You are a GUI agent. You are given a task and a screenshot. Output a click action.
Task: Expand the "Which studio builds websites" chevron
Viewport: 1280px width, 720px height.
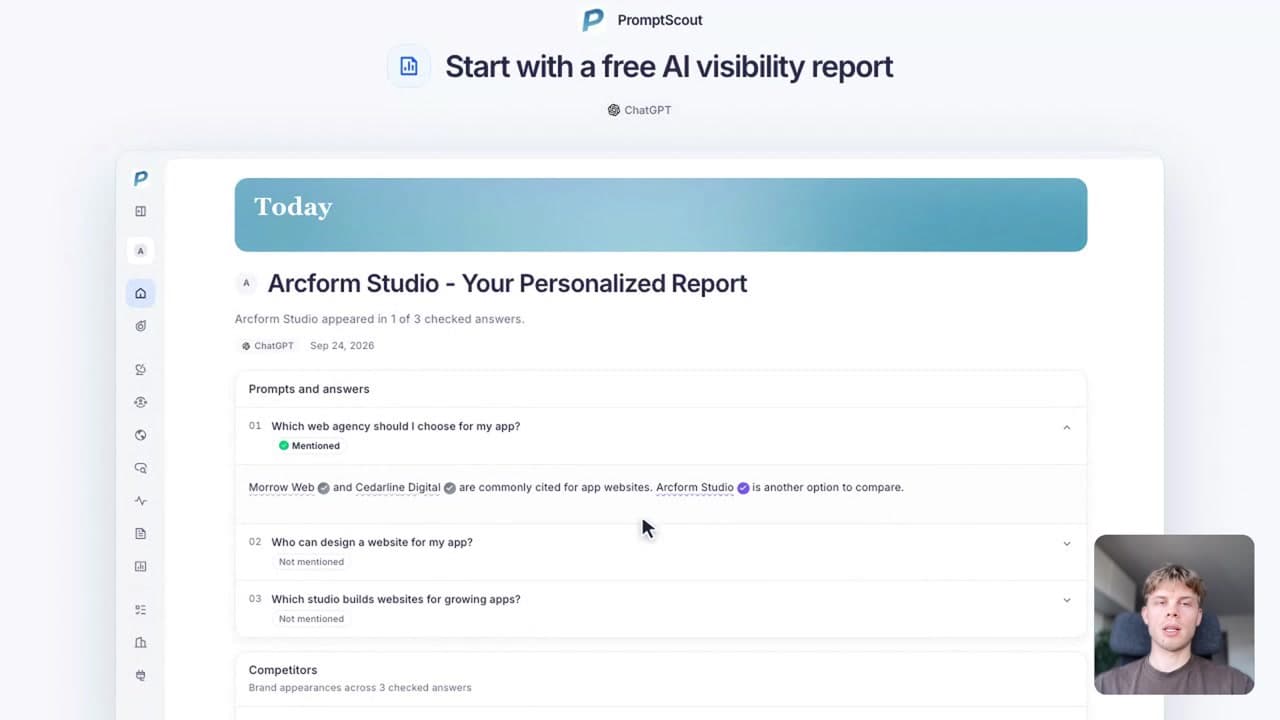click(1067, 600)
